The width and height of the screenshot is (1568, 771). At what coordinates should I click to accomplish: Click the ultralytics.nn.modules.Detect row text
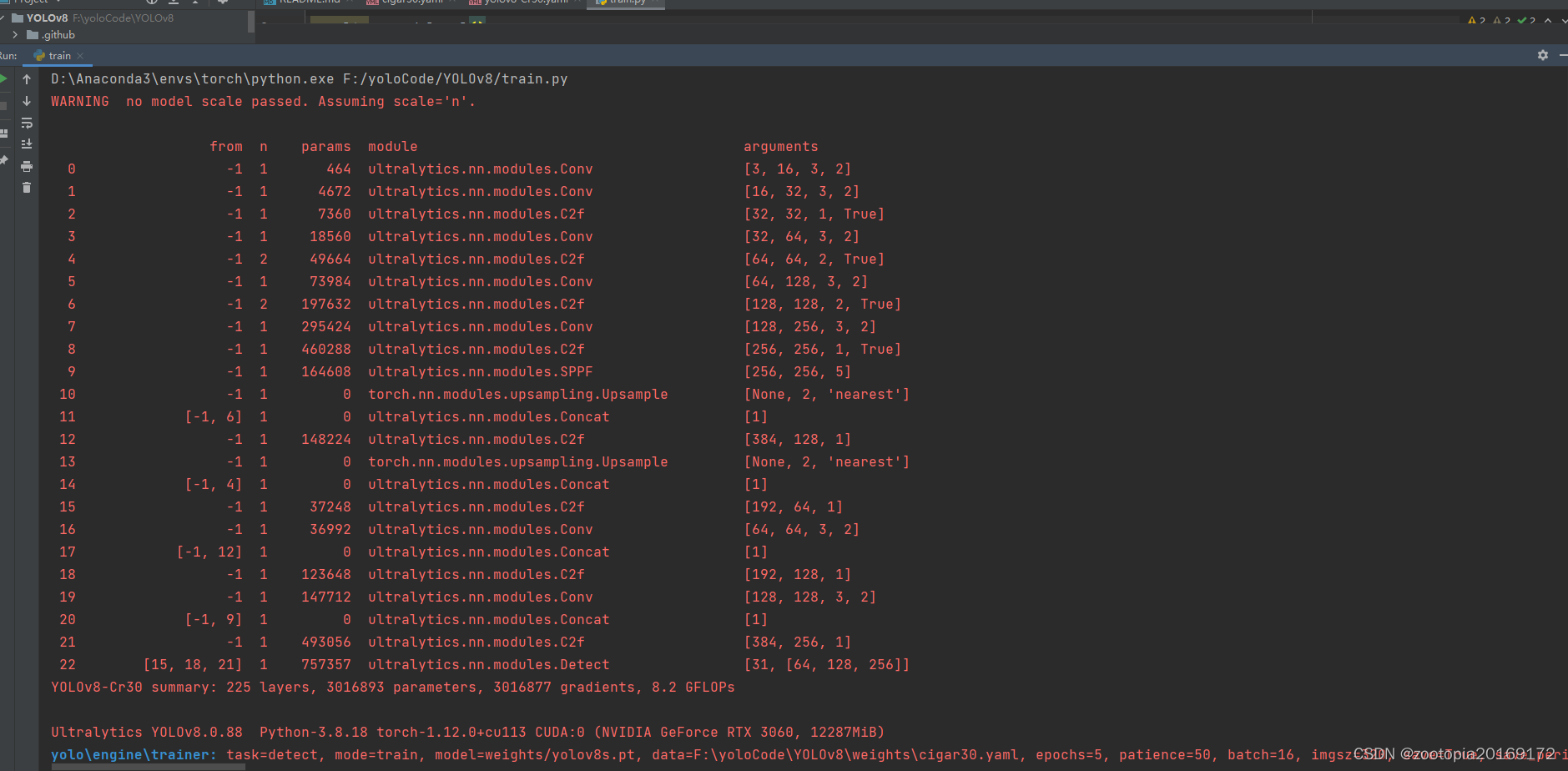pos(489,665)
